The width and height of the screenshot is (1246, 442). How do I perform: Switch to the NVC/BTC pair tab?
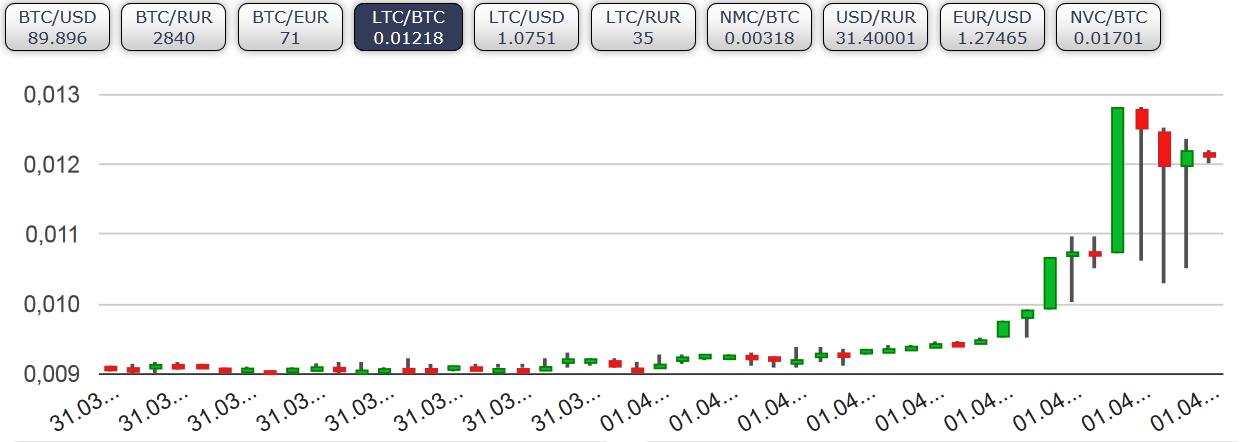point(1109,27)
